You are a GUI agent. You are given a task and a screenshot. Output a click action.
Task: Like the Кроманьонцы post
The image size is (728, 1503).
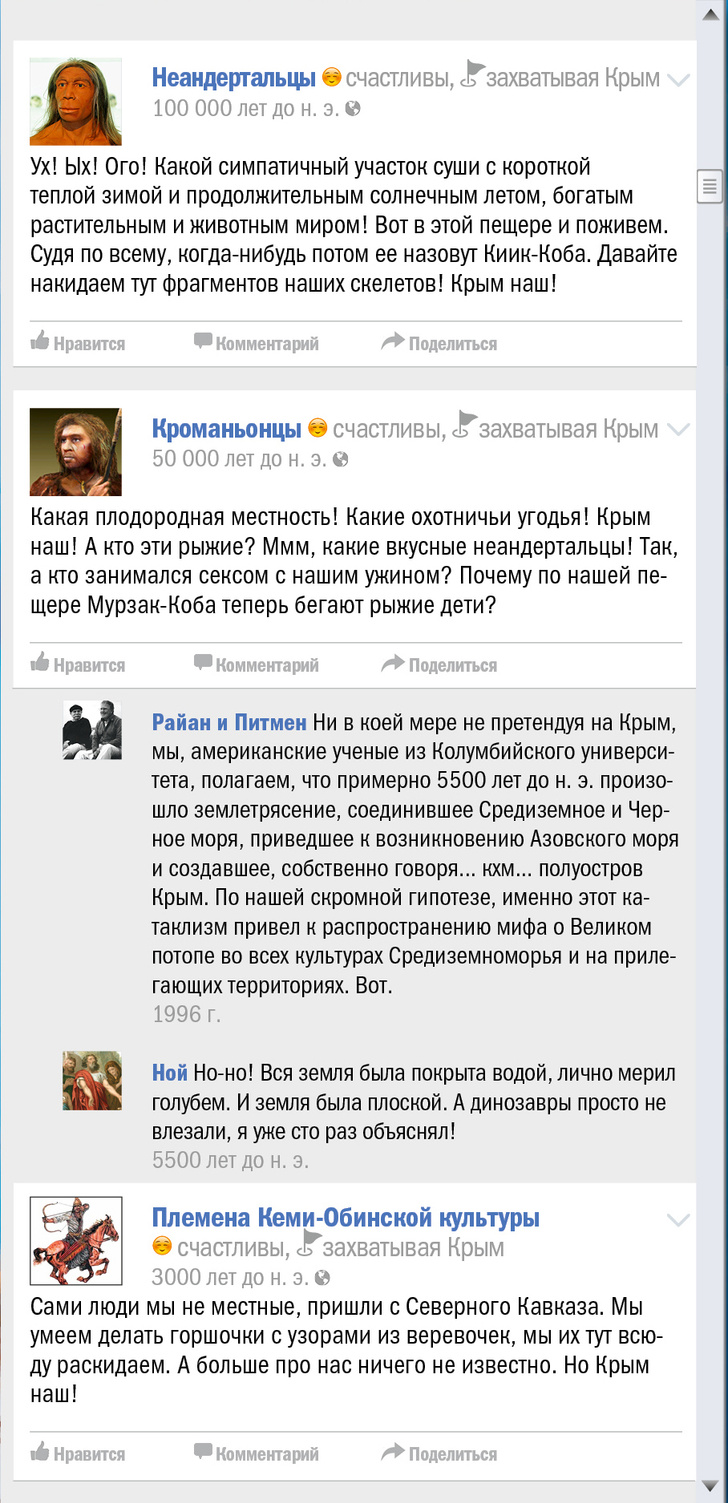pyautogui.click(x=78, y=664)
